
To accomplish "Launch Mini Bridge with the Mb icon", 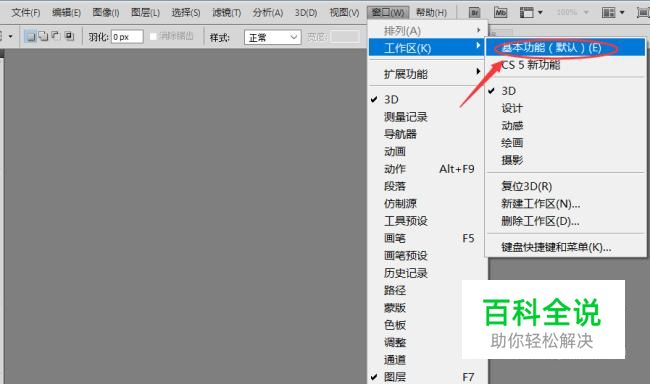I will [500, 12].
